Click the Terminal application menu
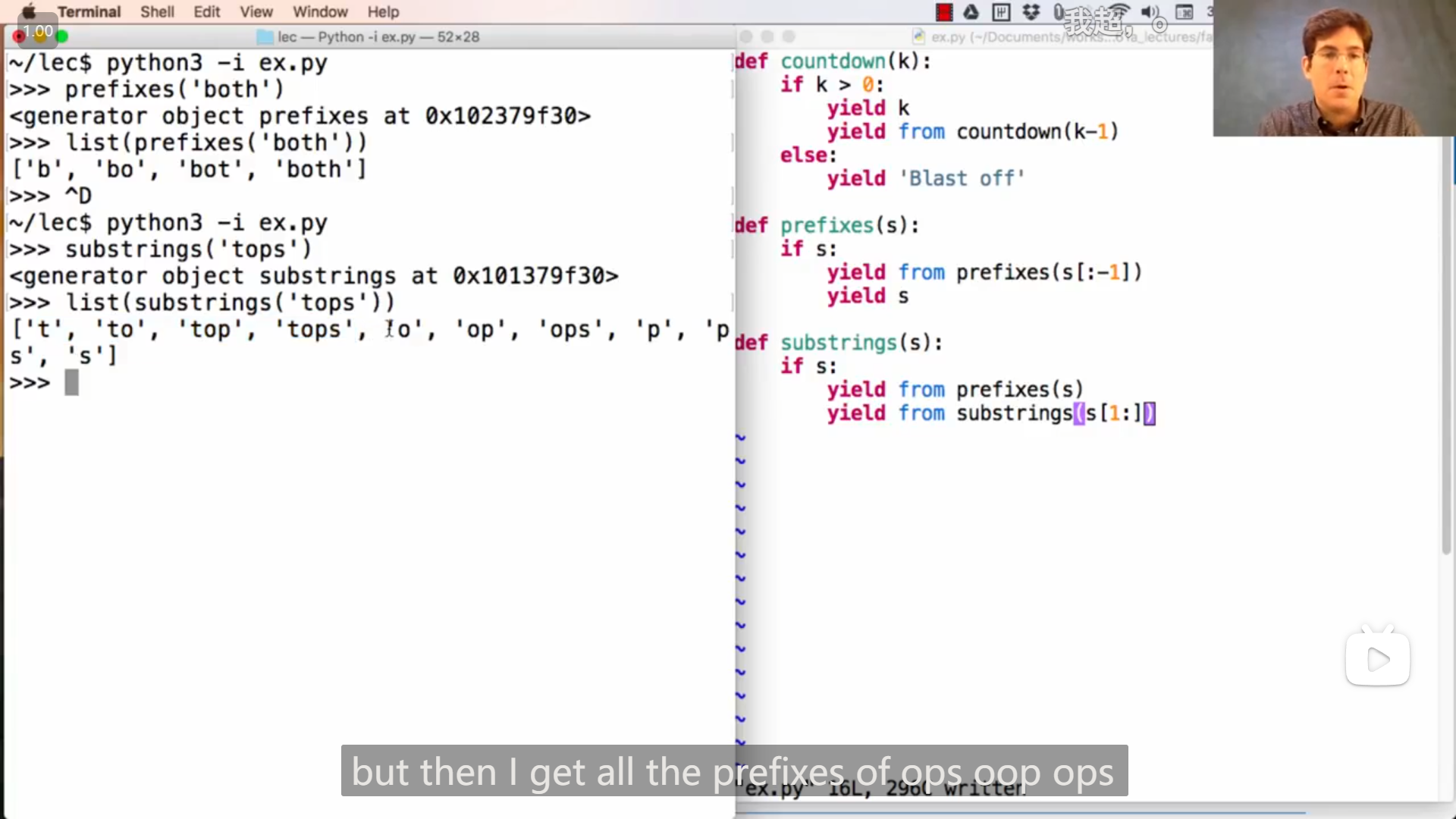The height and width of the screenshot is (819, 1456). coord(89,12)
